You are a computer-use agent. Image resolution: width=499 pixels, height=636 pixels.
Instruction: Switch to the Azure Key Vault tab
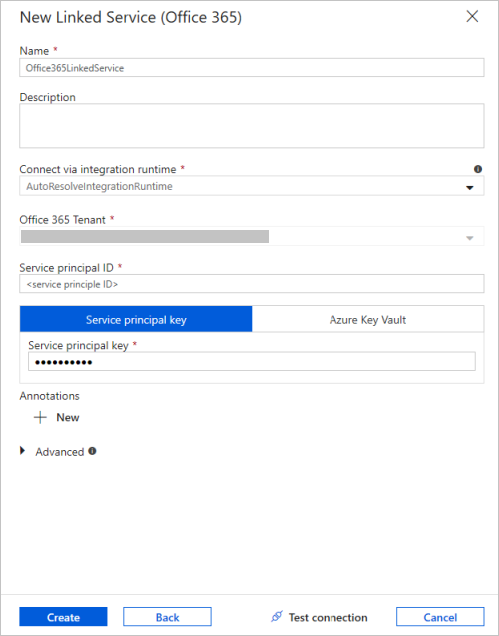point(368,320)
